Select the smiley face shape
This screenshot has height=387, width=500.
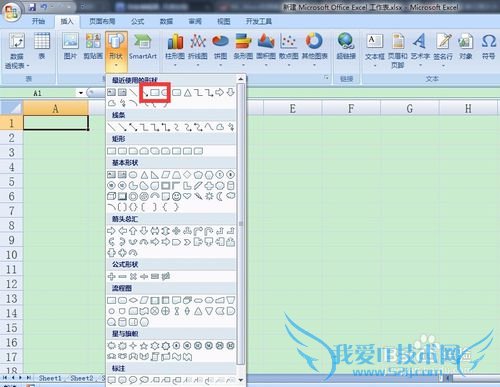tap(176, 196)
